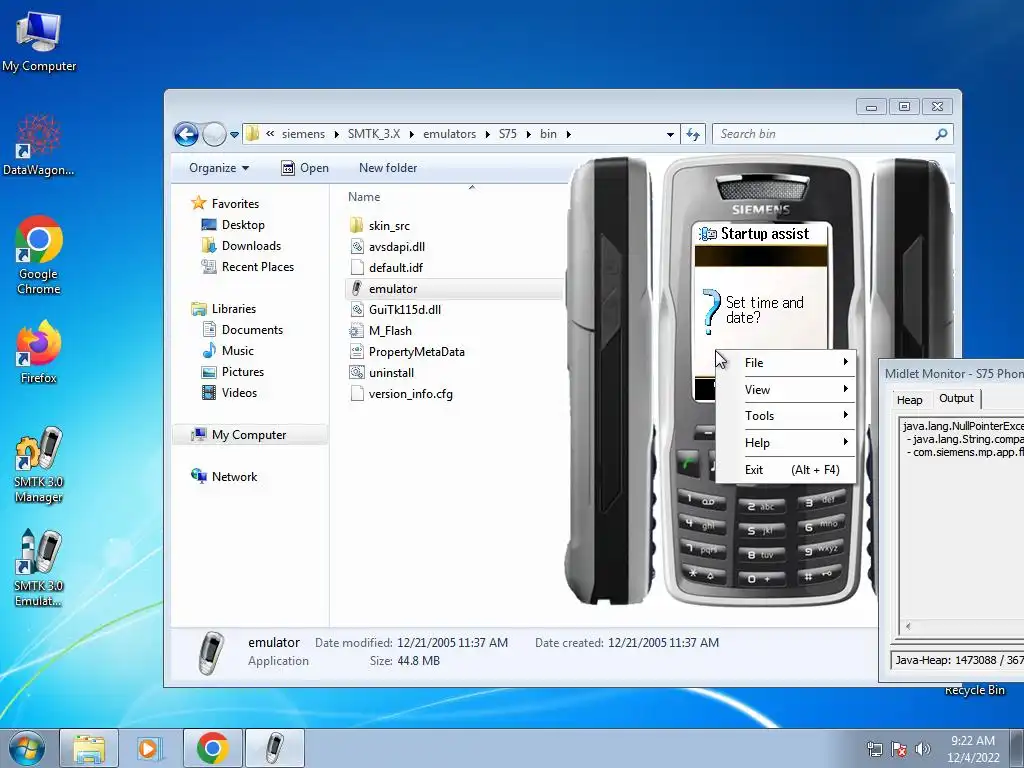The width and height of the screenshot is (1024, 768).
Task: Refresh the bin folder view
Action: 693,134
